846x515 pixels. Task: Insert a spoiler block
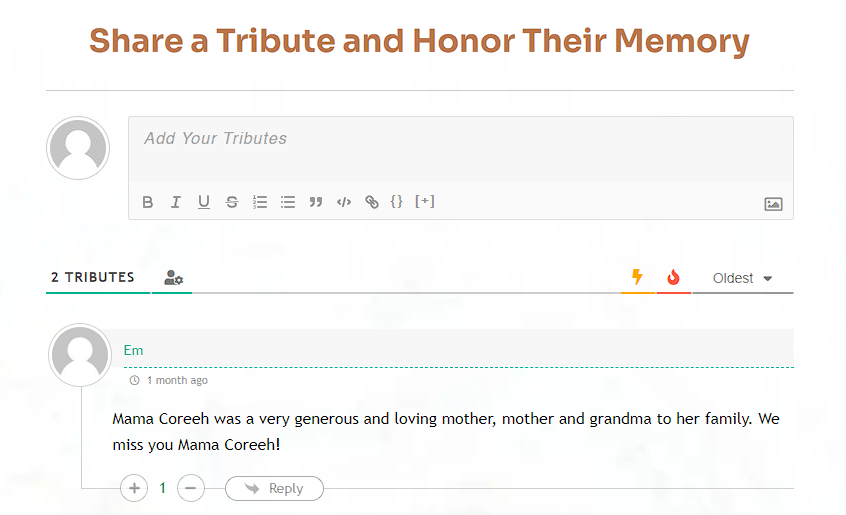pyautogui.click(x=425, y=202)
